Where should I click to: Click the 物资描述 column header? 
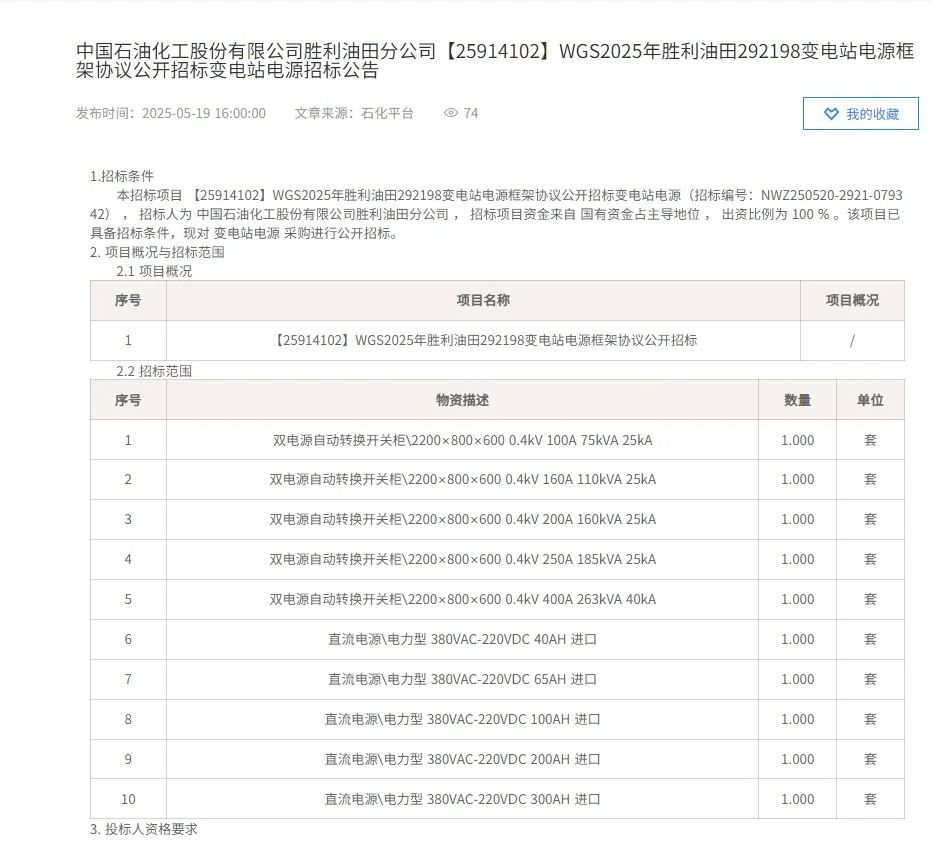463,400
